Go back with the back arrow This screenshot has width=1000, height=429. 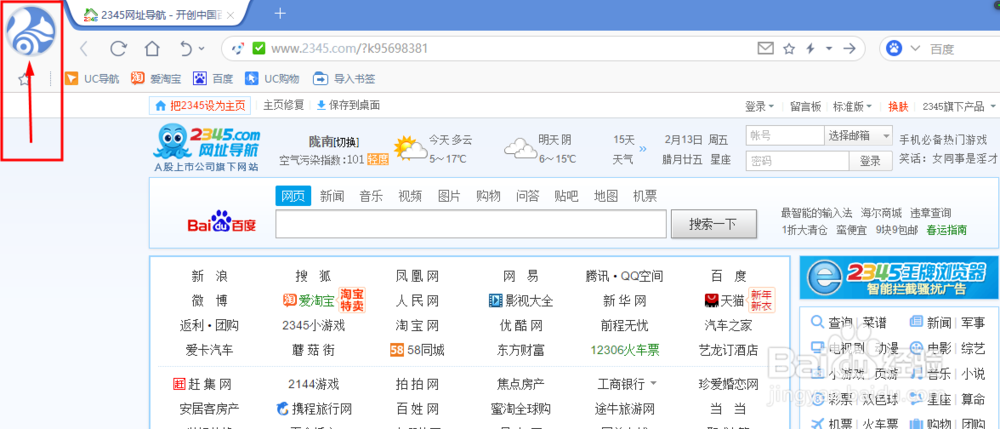coord(84,48)
